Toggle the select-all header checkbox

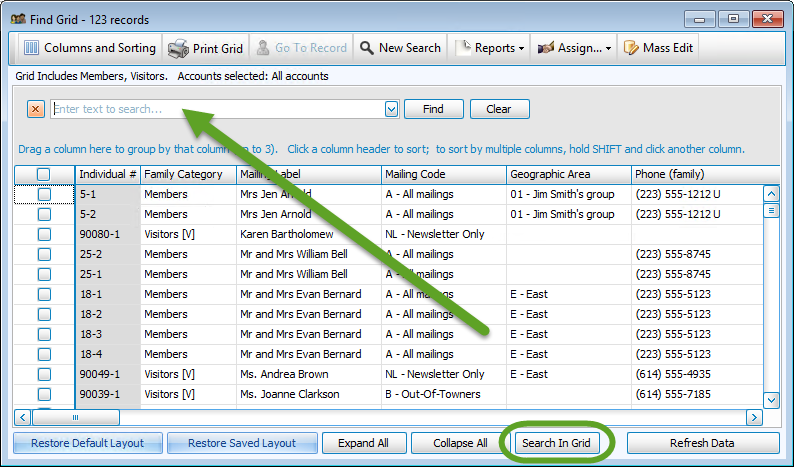[44, 174]
